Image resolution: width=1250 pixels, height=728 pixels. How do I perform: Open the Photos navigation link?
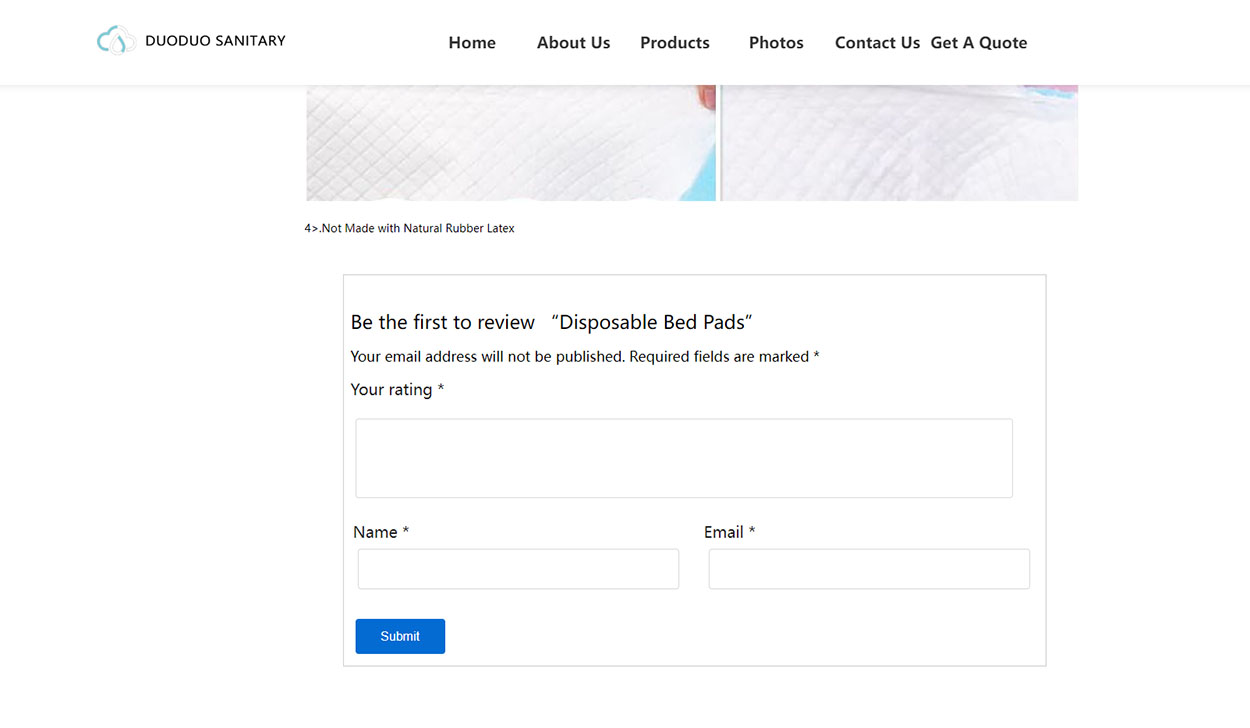[x=776, y=43]
